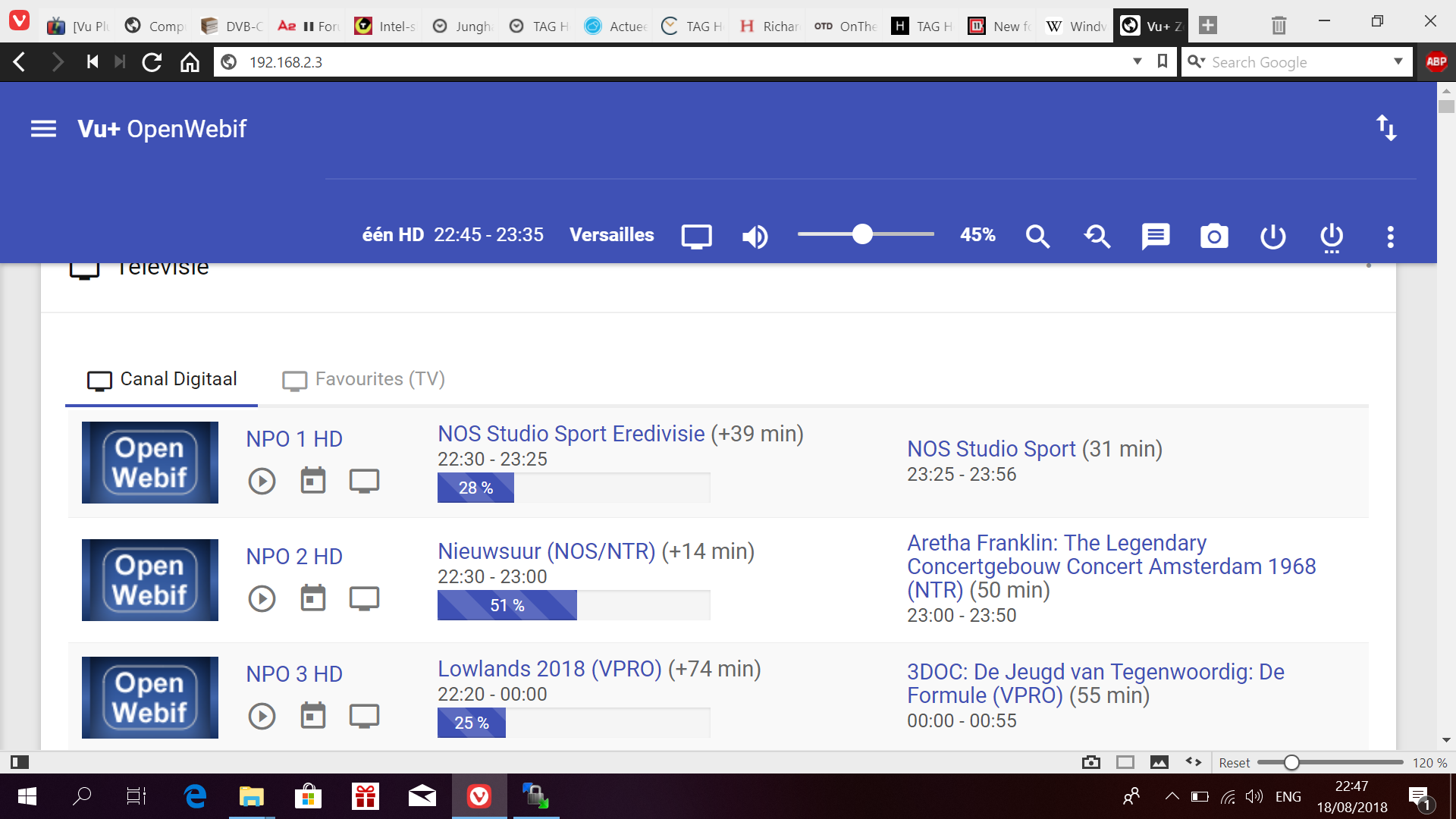Image resolution: width=1456 pixels, height=819 pixels.
Task: Switch to Favourites (TV) tab
Action: pyautogui.click(x=364, y=379)
